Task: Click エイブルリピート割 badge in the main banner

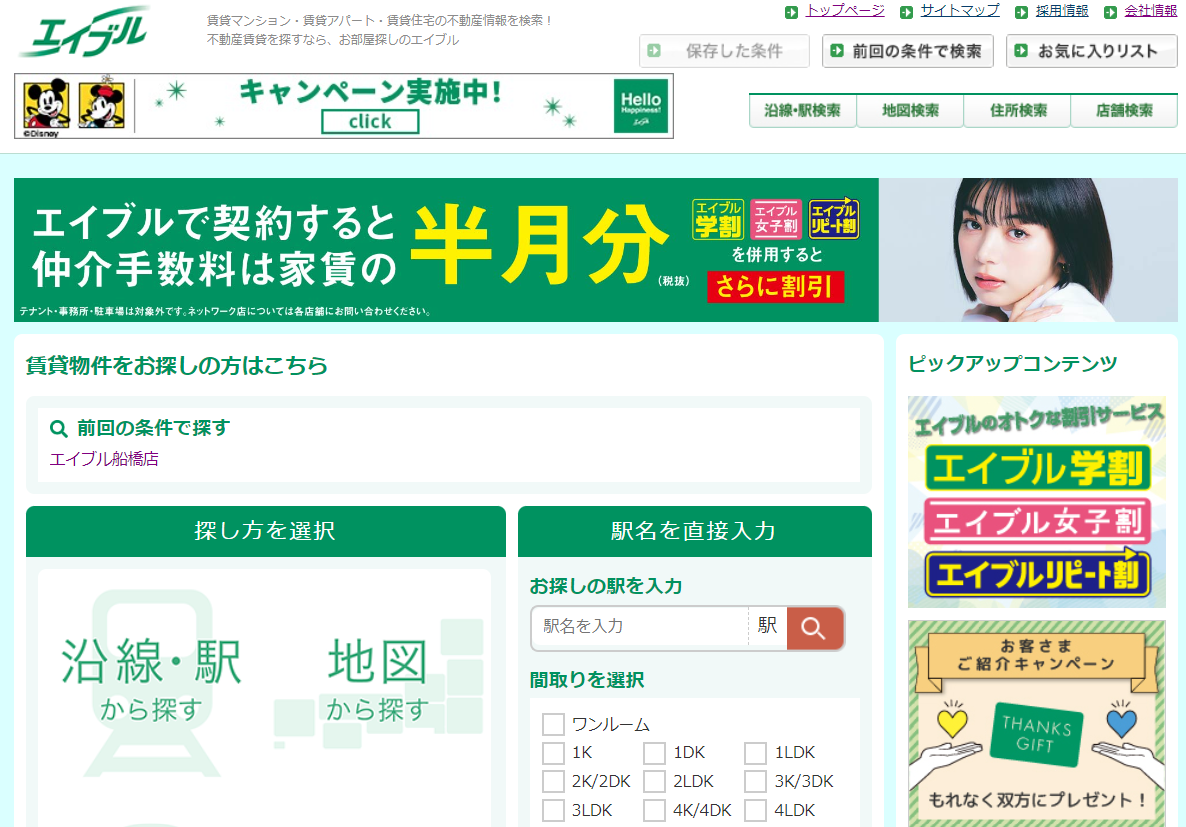Action: [x=834, y=219]
